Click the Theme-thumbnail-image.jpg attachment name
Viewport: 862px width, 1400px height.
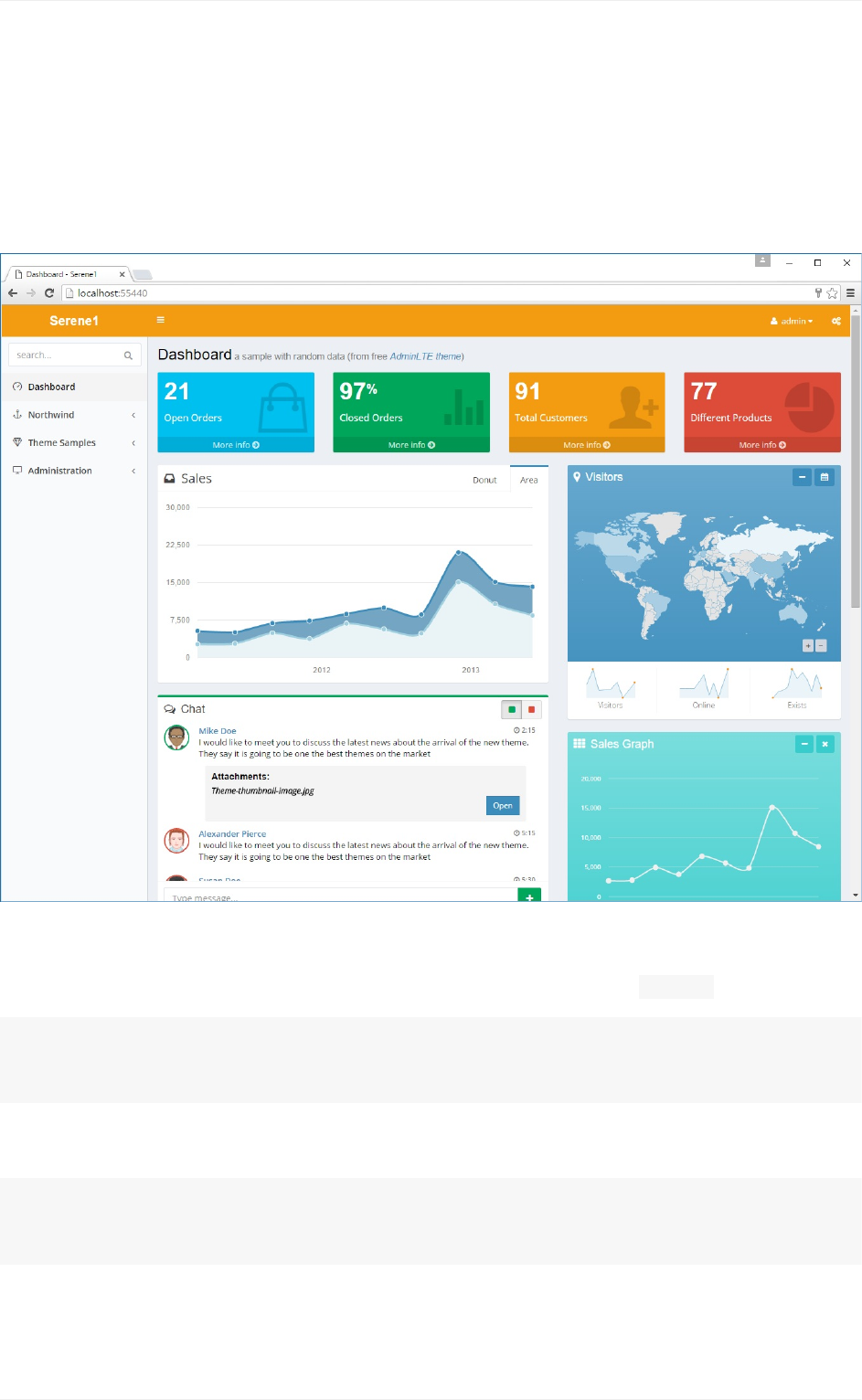click(x=262, y=791)
